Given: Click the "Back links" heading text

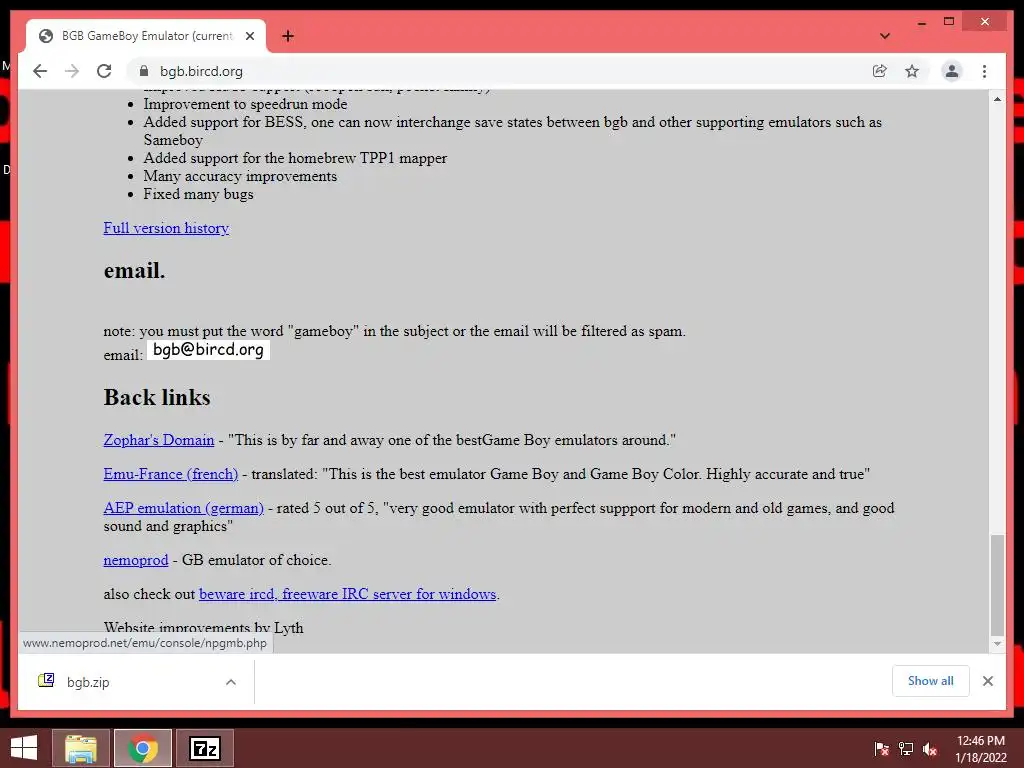Looking at the screenshot, I should tap(157, 397).
